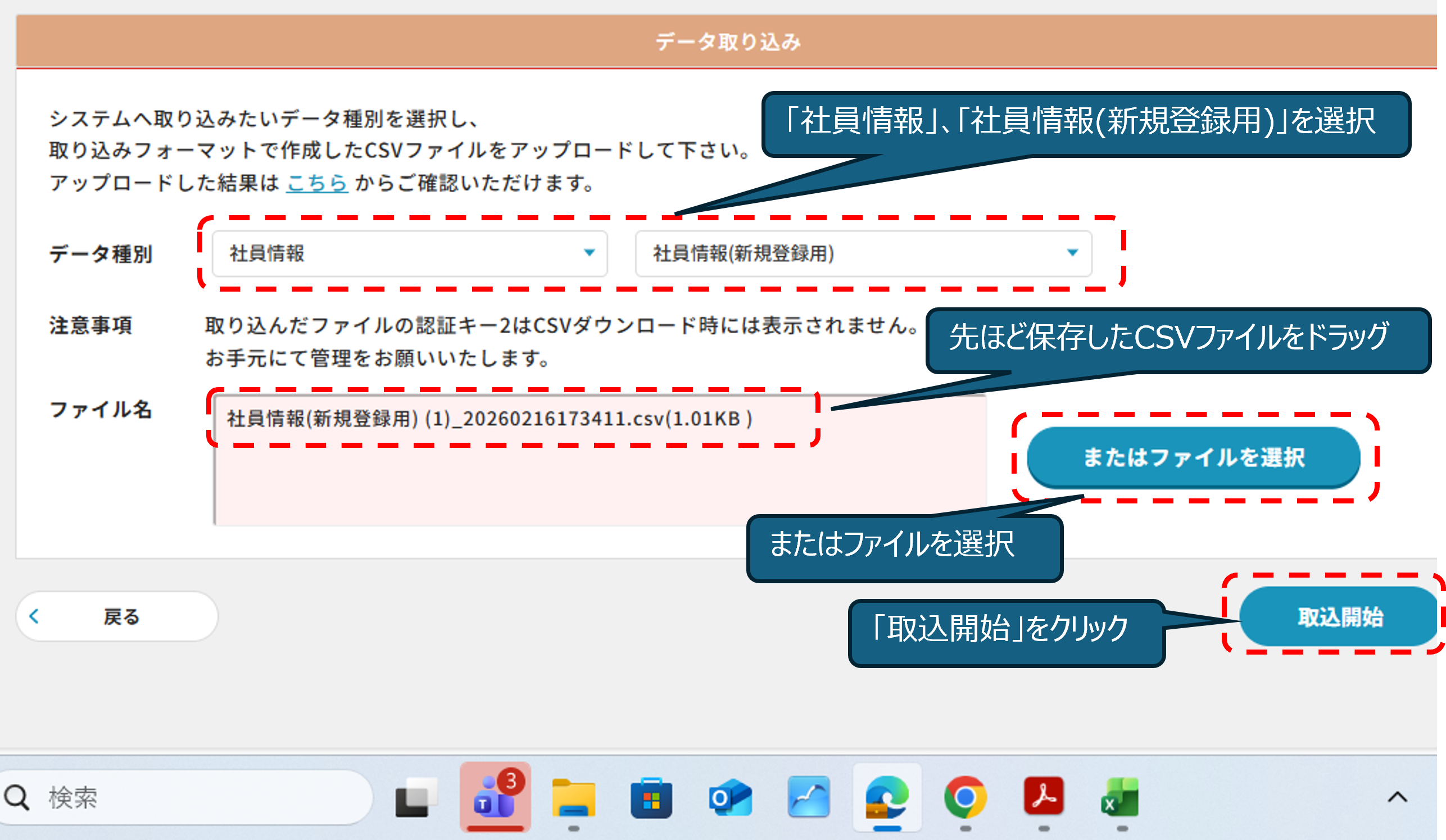The height and width of the screenshot is (840, 1446).
Task: Expand the 社員情報 data type dropdown
Action: (409, 253)
